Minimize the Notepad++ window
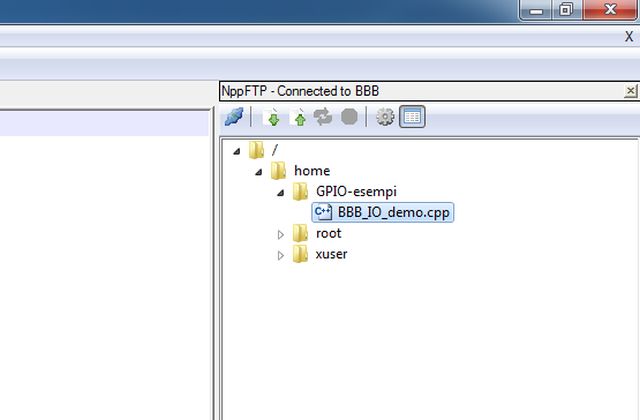The height and width of the screenshot is (420, 640). point(536,9)
